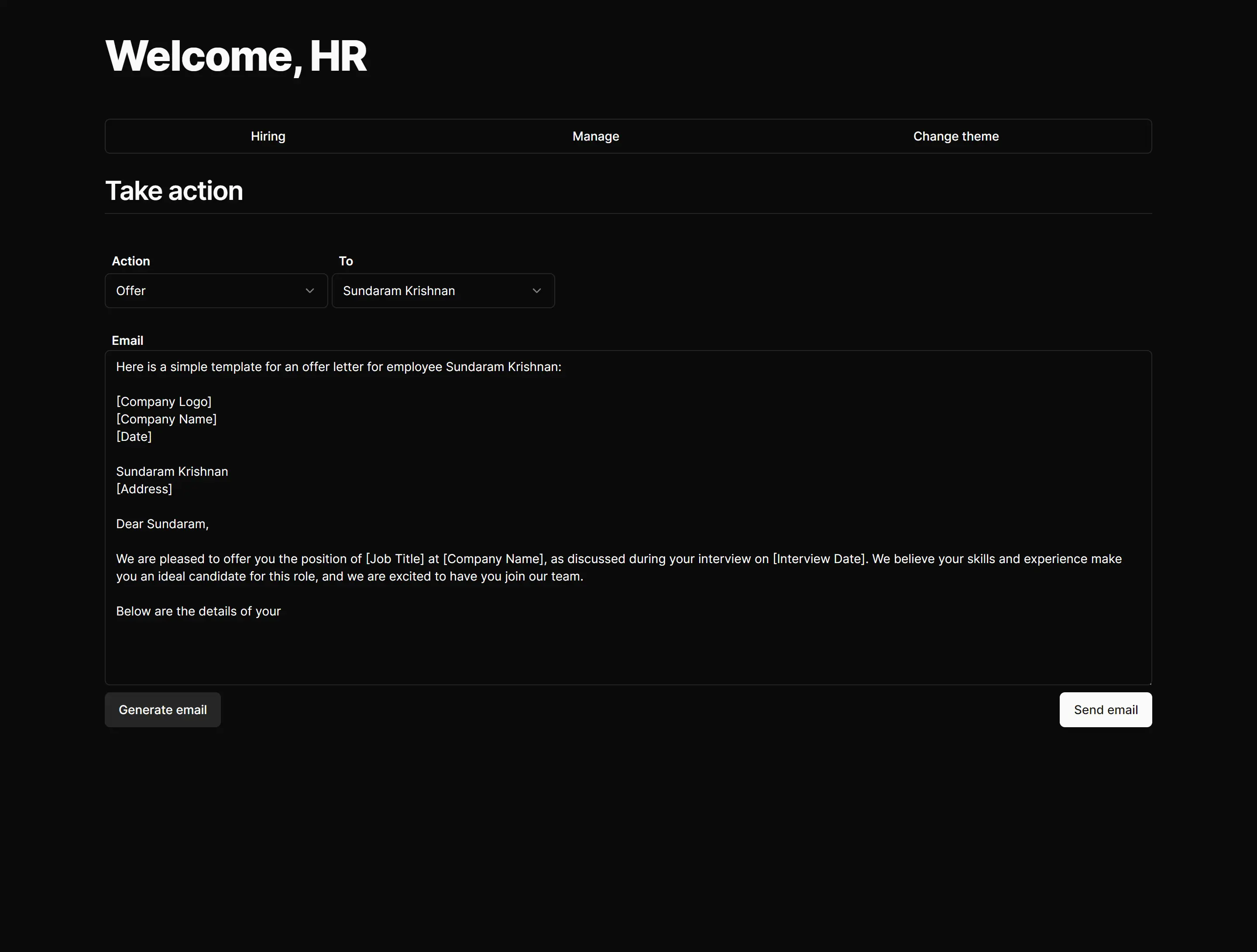The height and width of the screenshot is (952, 1257).
Task: Click the [Job Title] placeholder in email body
Action: point(395,559)
